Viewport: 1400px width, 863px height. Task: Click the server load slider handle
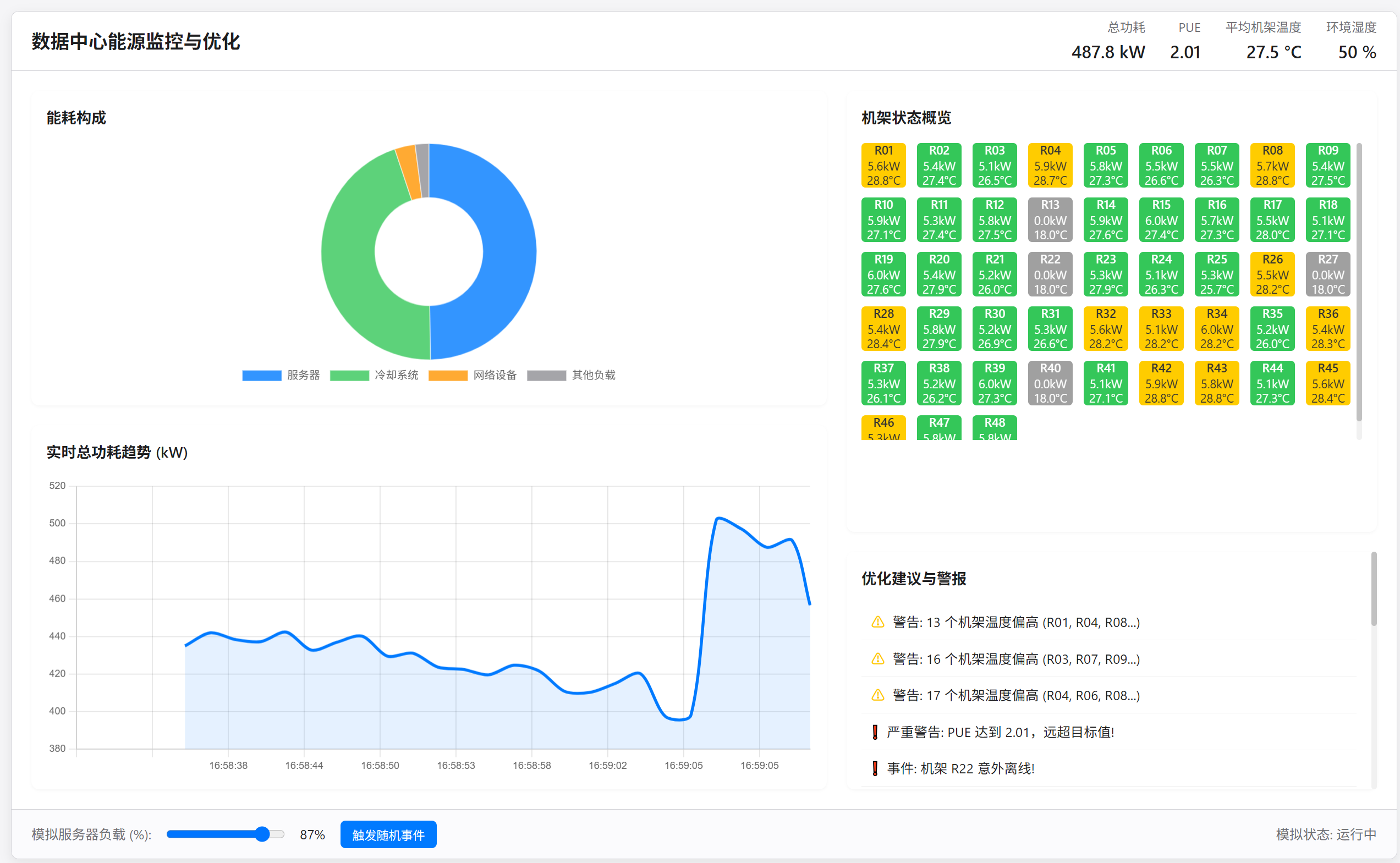tap(262, 834)
